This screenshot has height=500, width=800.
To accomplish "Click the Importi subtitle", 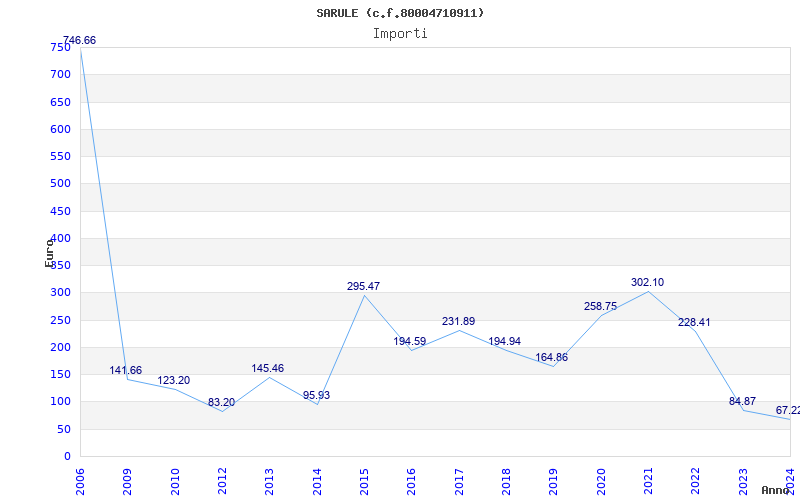I will tap(400, 34).
